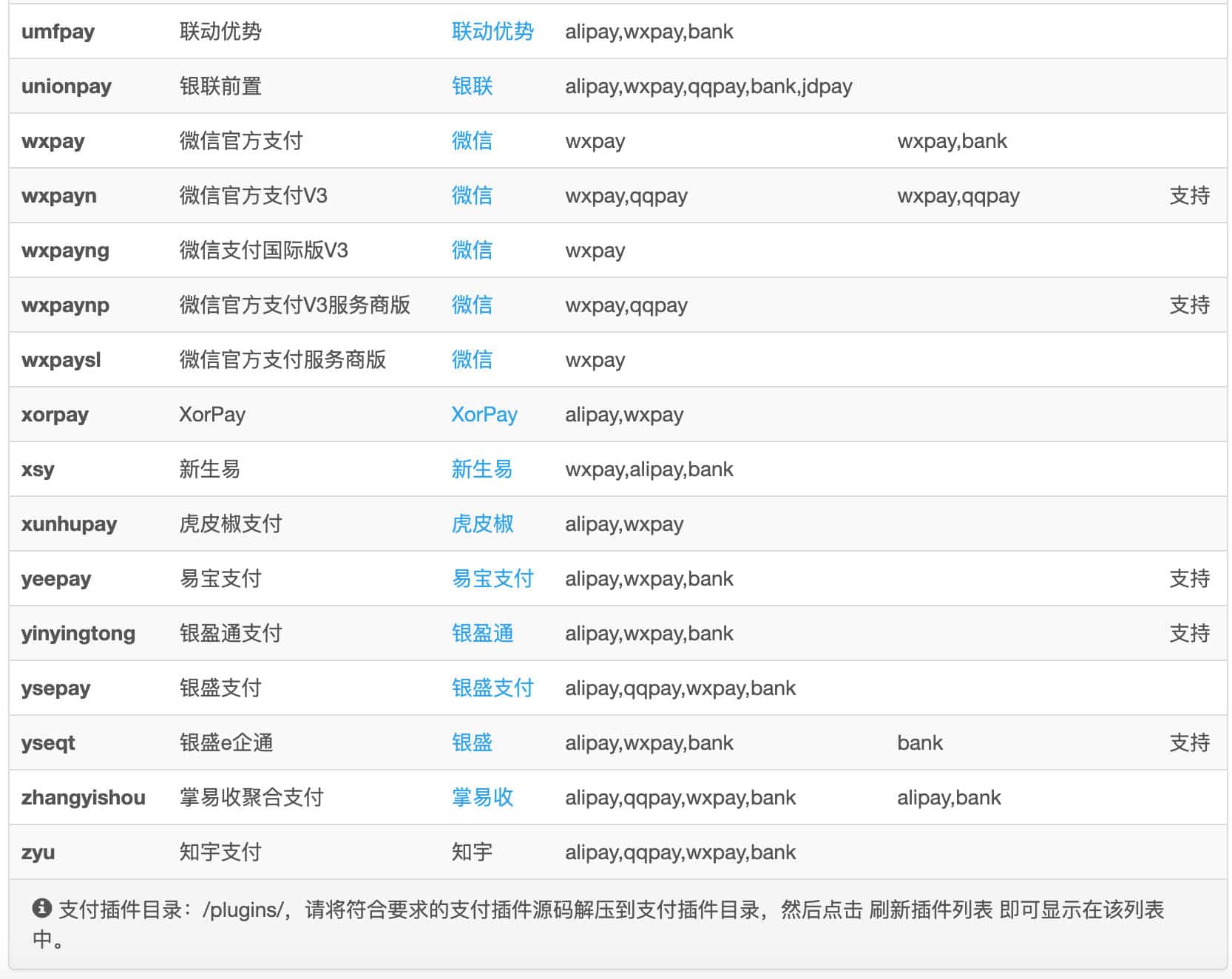Select the xunhupay plugin name
This screenshot has height=979, width=1232.
coord(69,524)
